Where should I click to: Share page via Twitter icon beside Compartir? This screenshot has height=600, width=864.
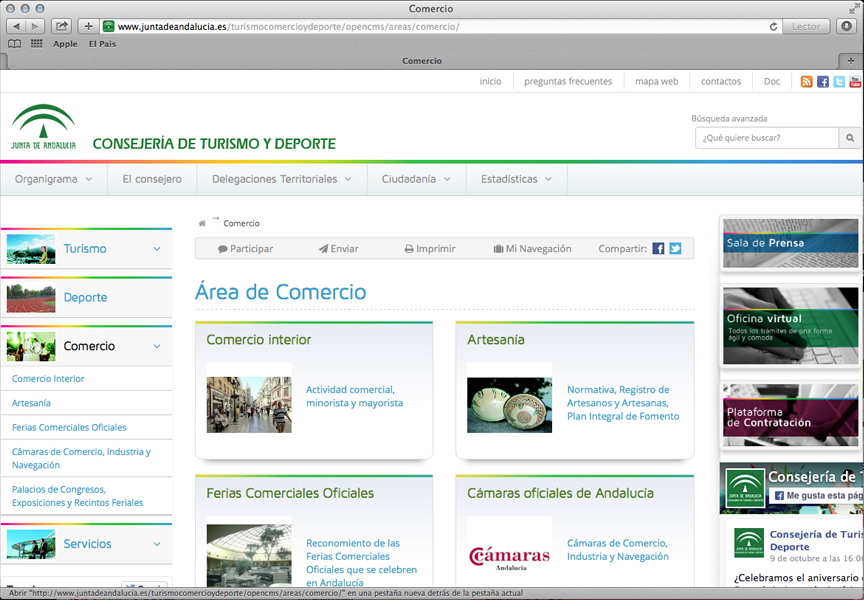pyautogui.click(x=675, y=249)
